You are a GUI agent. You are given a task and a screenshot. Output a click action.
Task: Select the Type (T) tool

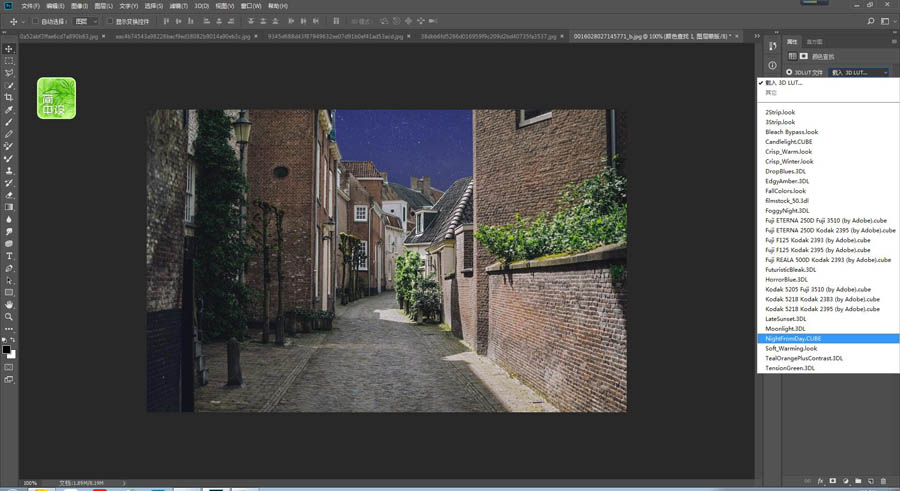(x=9, y=256)
